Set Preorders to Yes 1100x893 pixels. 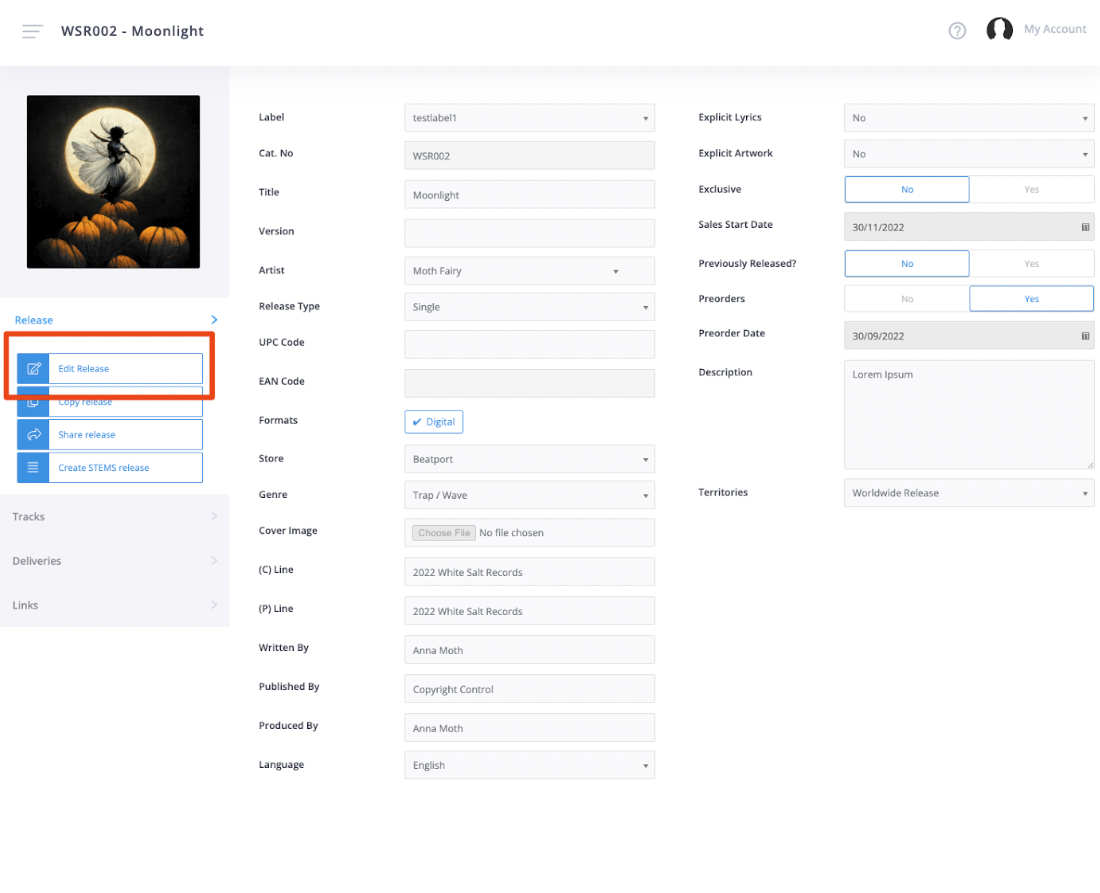point(1031,299)
